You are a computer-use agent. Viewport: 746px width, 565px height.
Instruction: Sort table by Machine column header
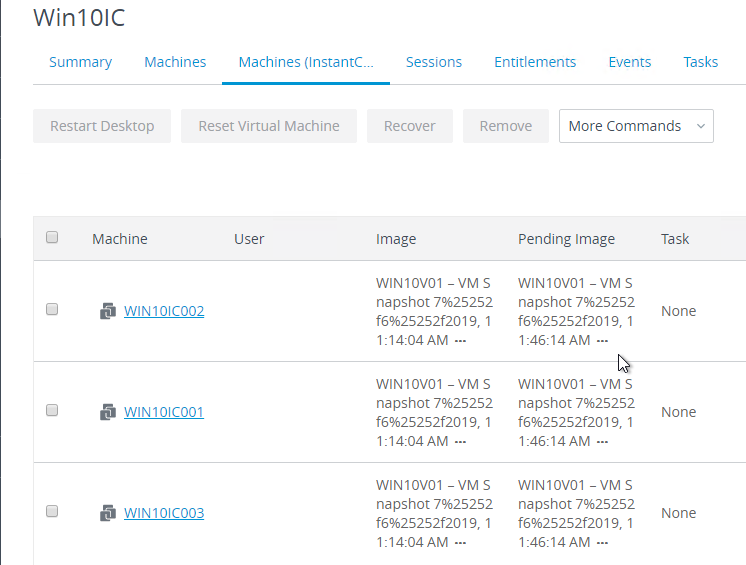click(x=120, y=239)
